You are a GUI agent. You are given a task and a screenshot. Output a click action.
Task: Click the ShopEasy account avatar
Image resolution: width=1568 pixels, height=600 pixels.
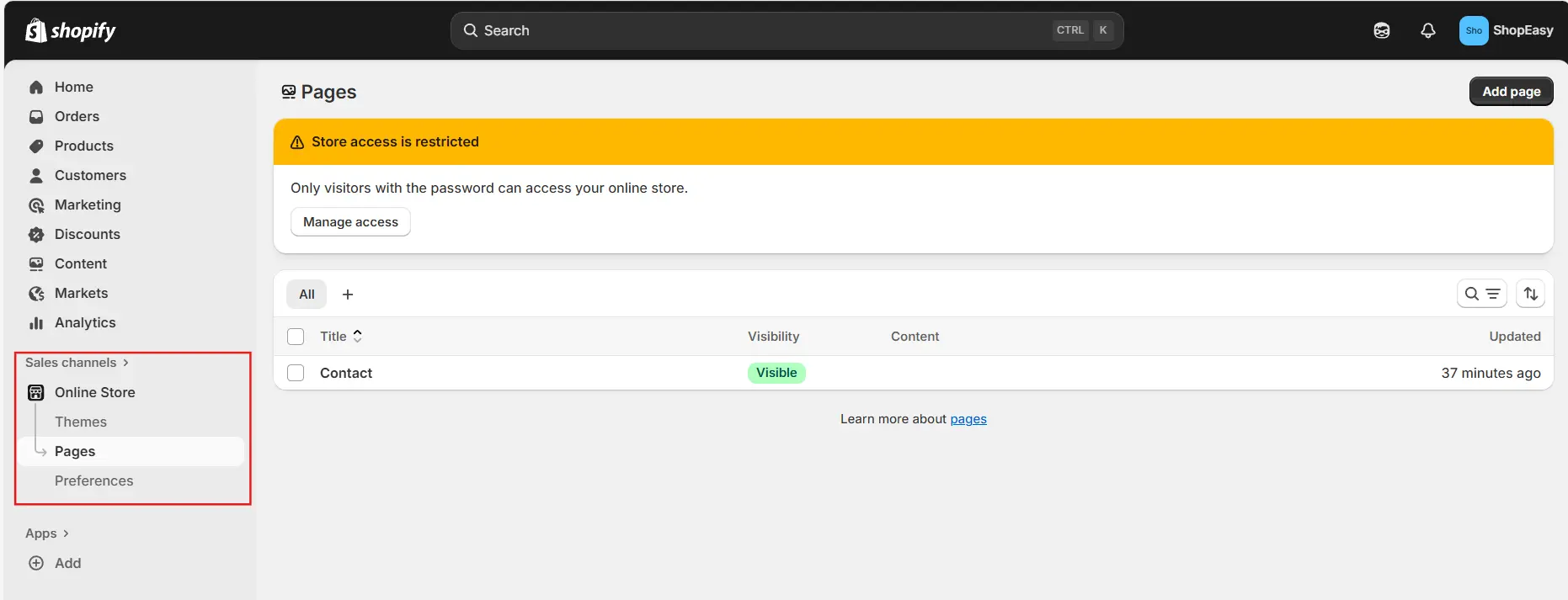1474,30
